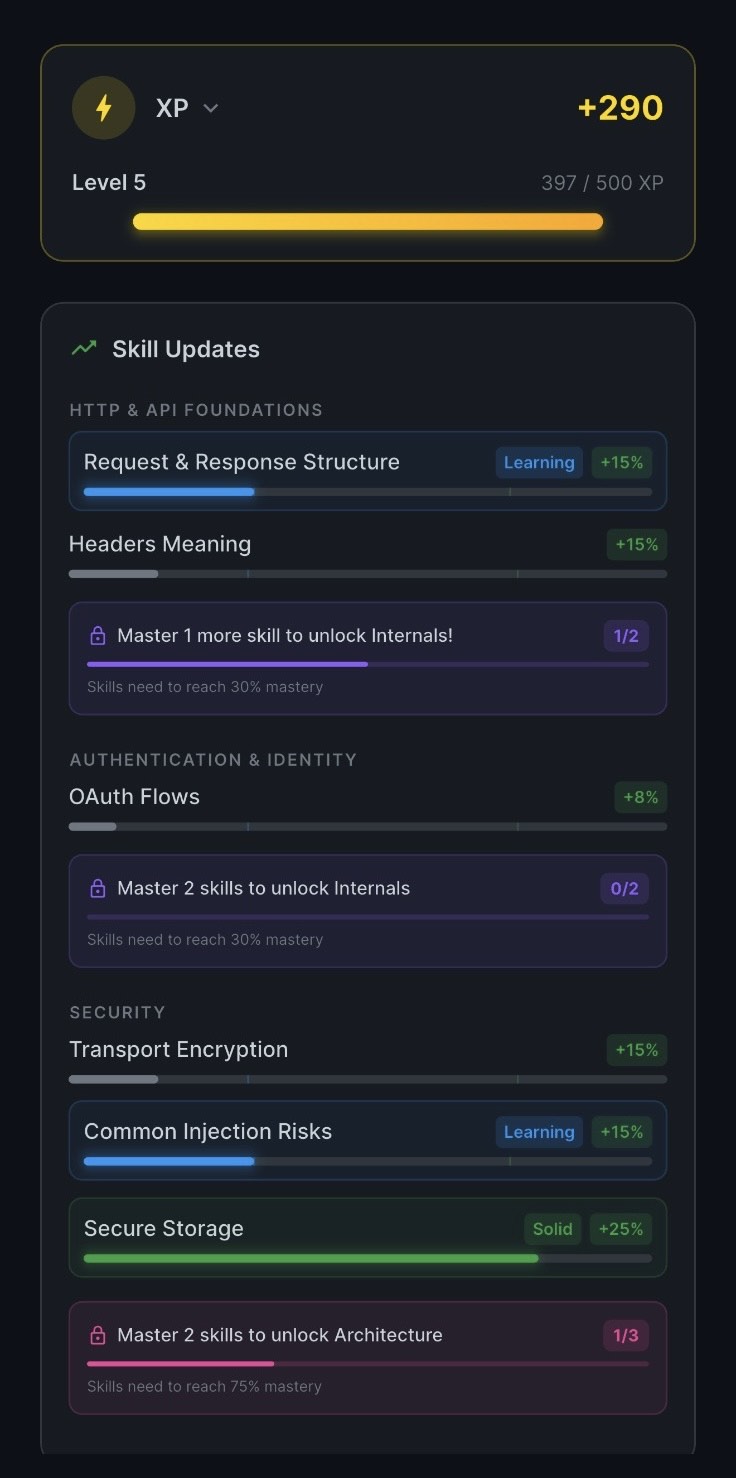Click the 1/3 counter on Architecture unlock card
This screenshot has width=736, height=1478.
(x=626, y=1335)
